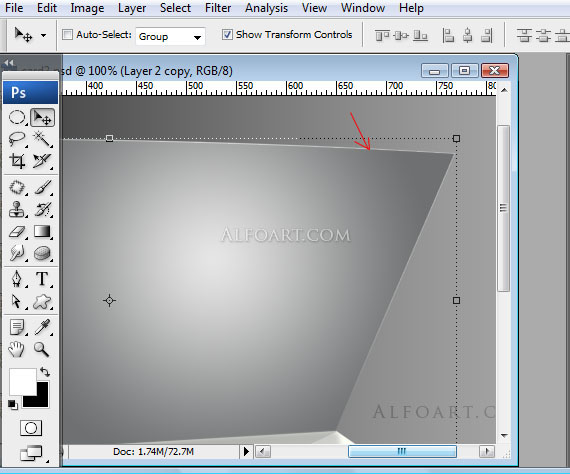Align left edges of layers
This screenshot has width=570, height=474.
[448, 35]
